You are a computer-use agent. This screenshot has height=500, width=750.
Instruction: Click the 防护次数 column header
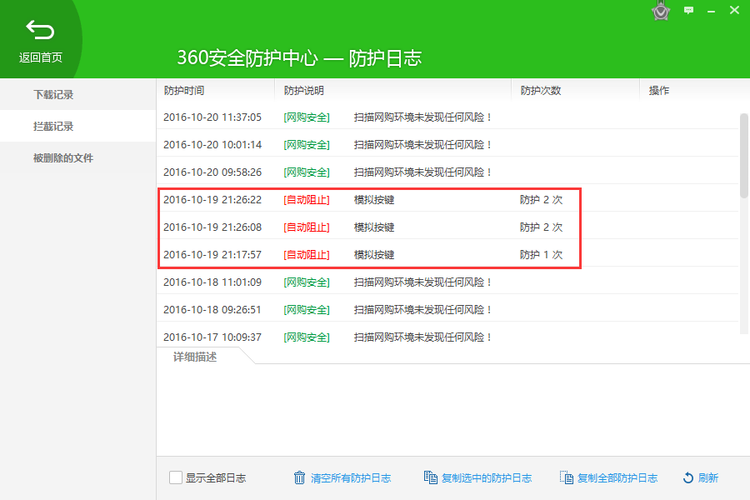tap(575, 90)
